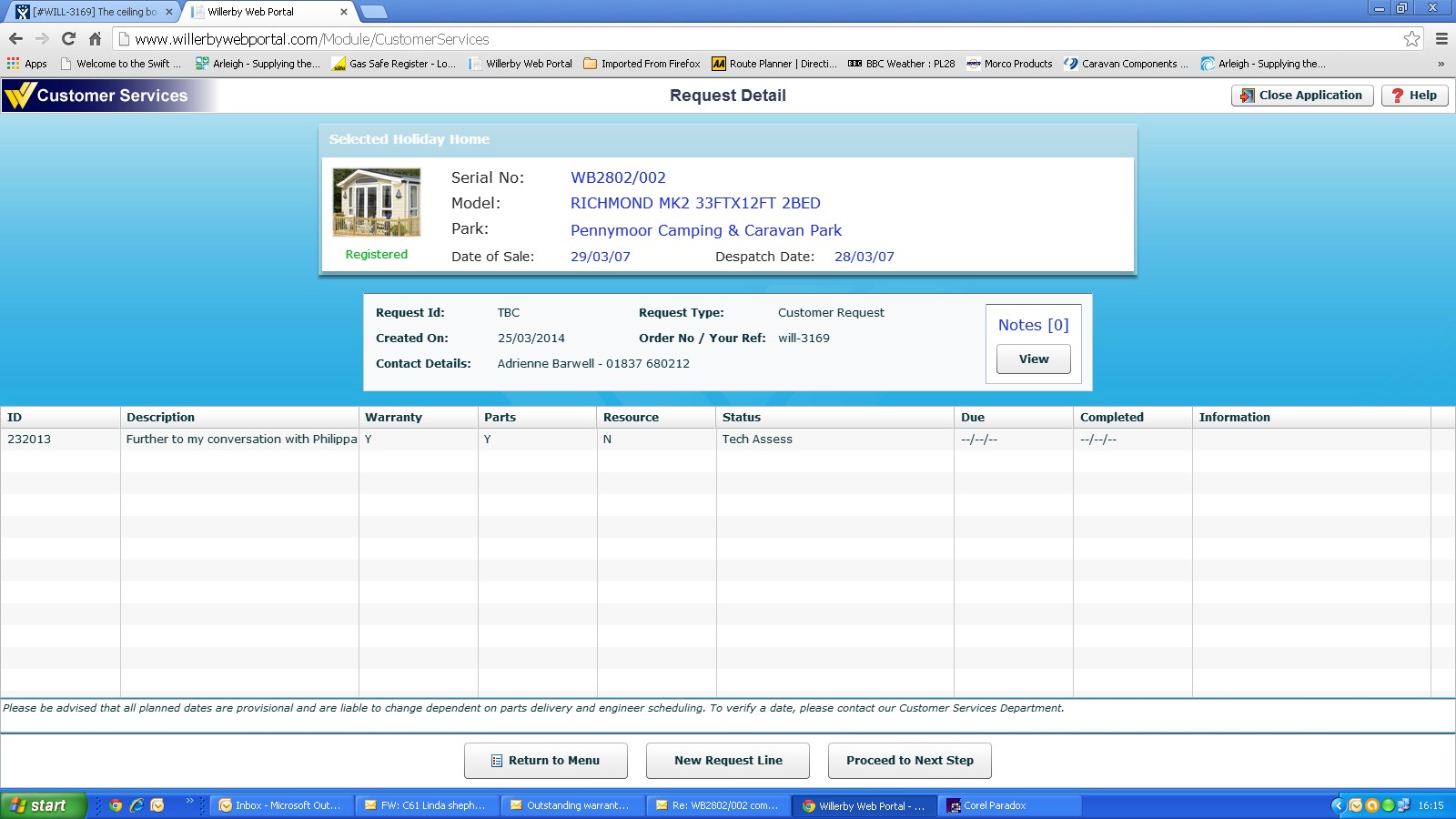Open the Chrome menu hamburger icon
1456x819 pixels.
pos(1441,38)
